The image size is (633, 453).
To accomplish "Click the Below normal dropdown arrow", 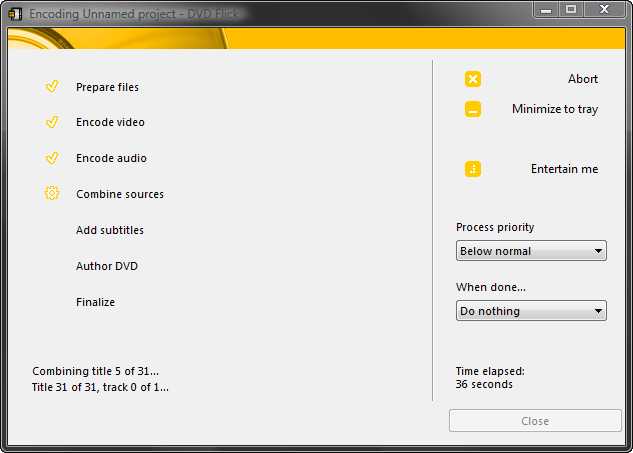I will click(598, 251).
